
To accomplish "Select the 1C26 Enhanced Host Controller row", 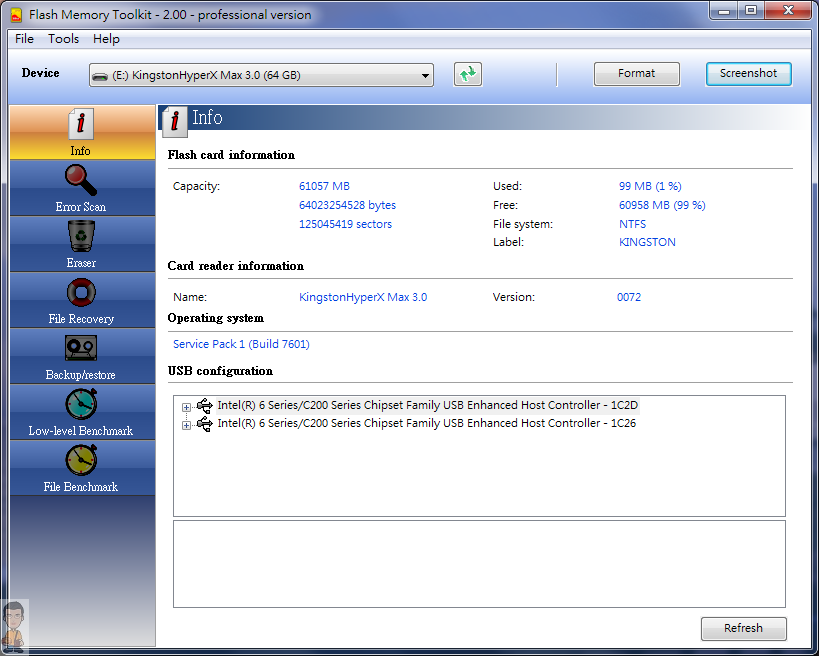I will [426, 423].
